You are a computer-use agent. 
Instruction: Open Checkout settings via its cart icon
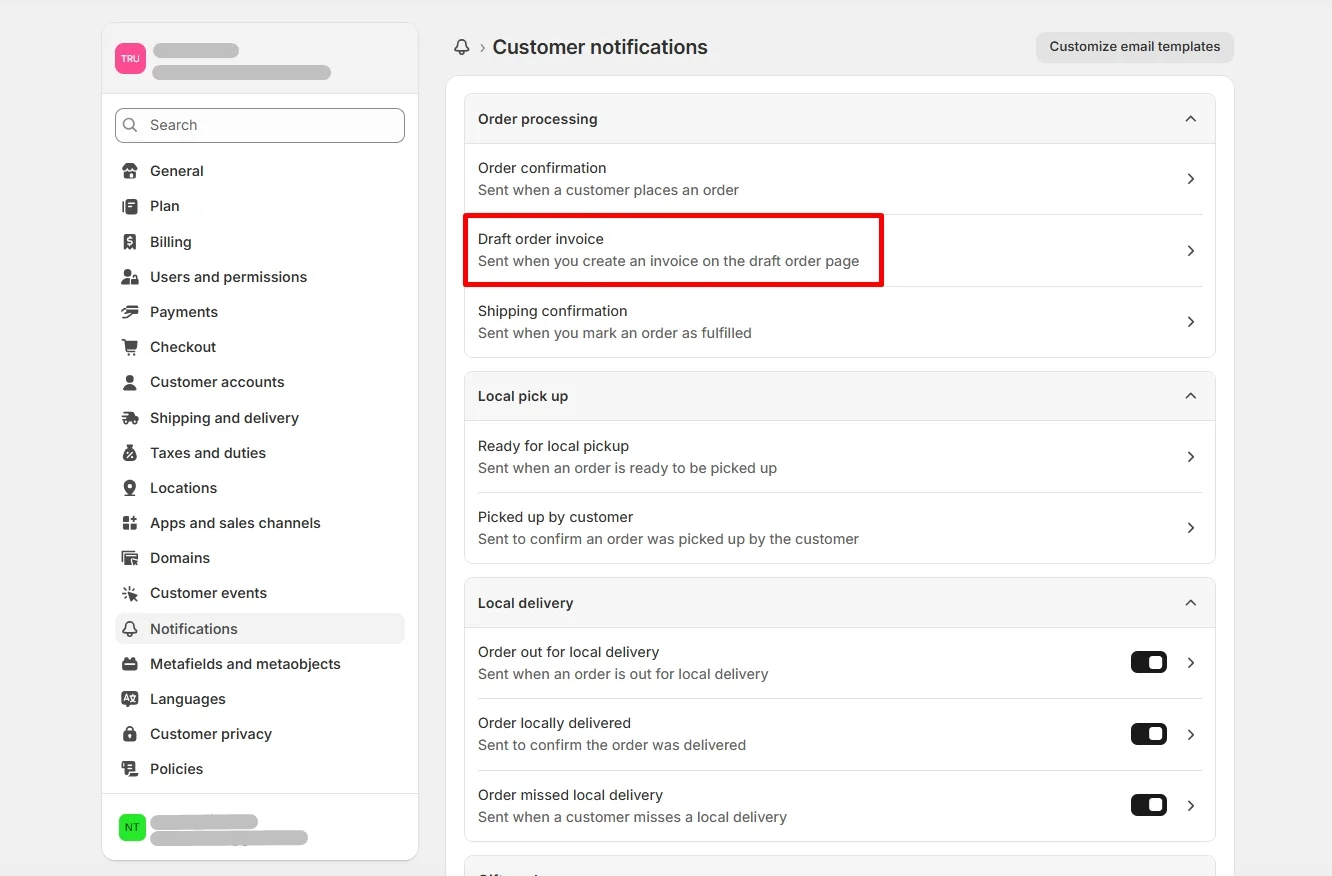point(130,347)
